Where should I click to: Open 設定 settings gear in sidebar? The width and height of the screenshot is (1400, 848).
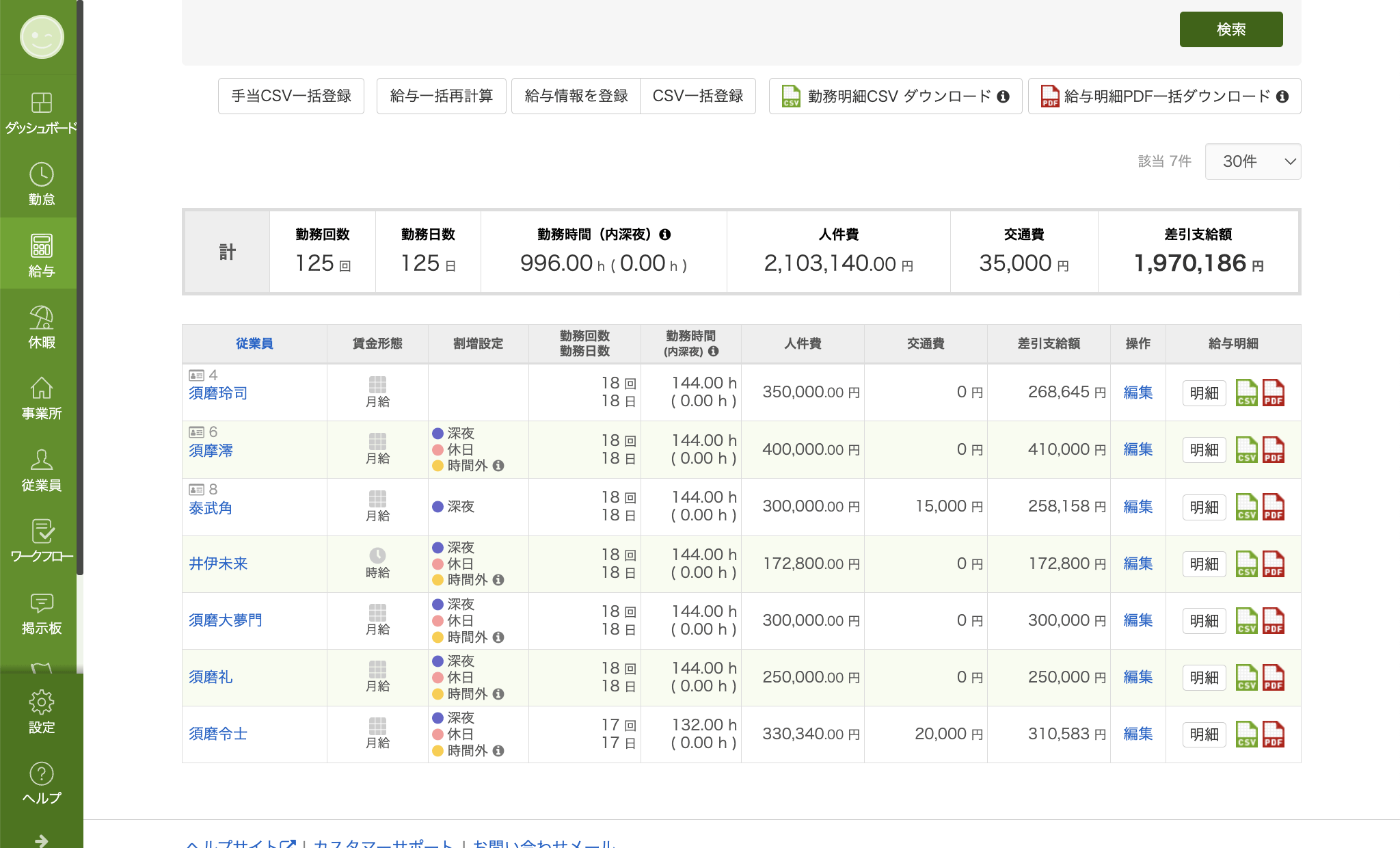click(42, 711)
